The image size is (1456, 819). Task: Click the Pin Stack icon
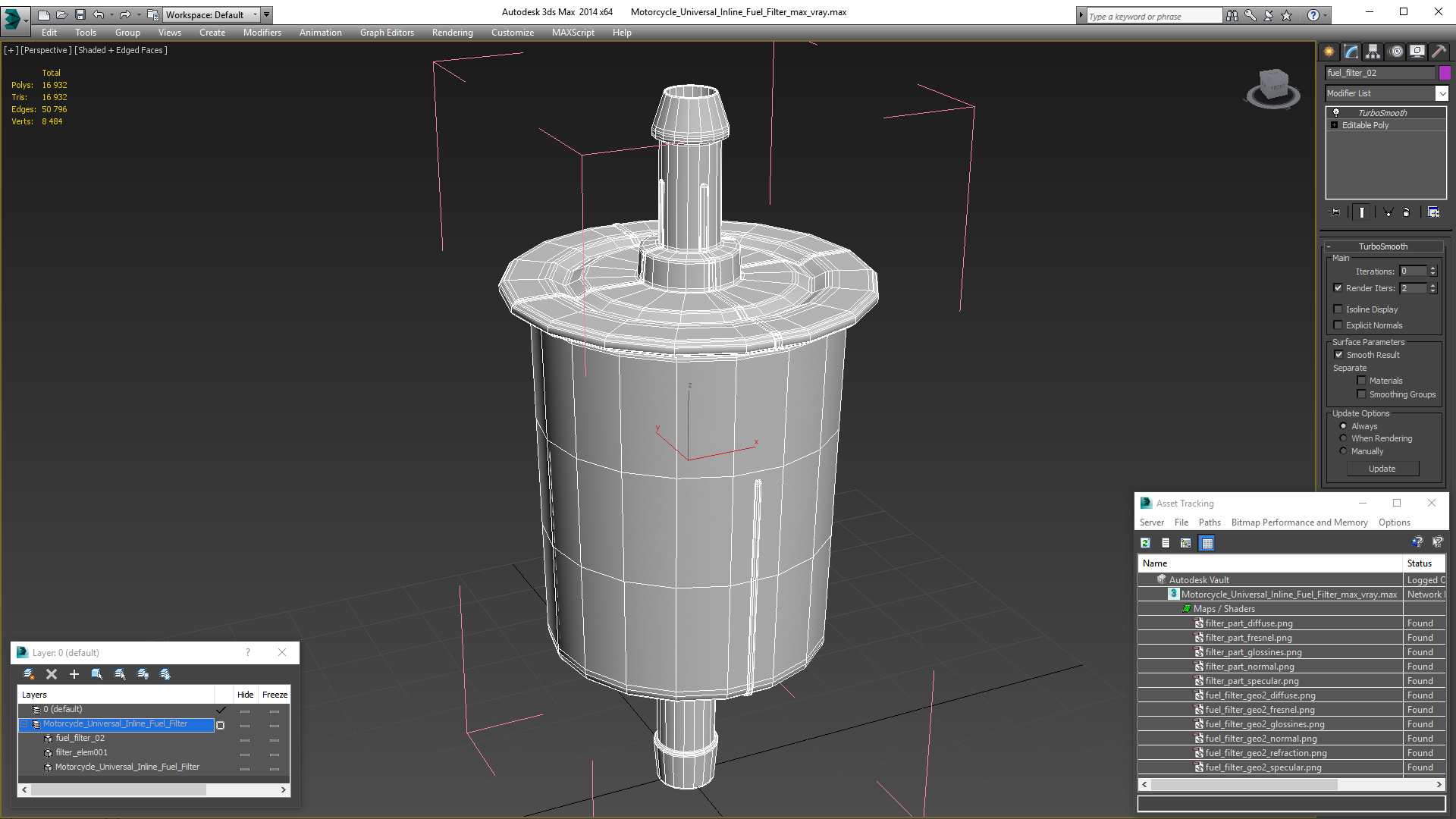click(x=1335, y=212)
